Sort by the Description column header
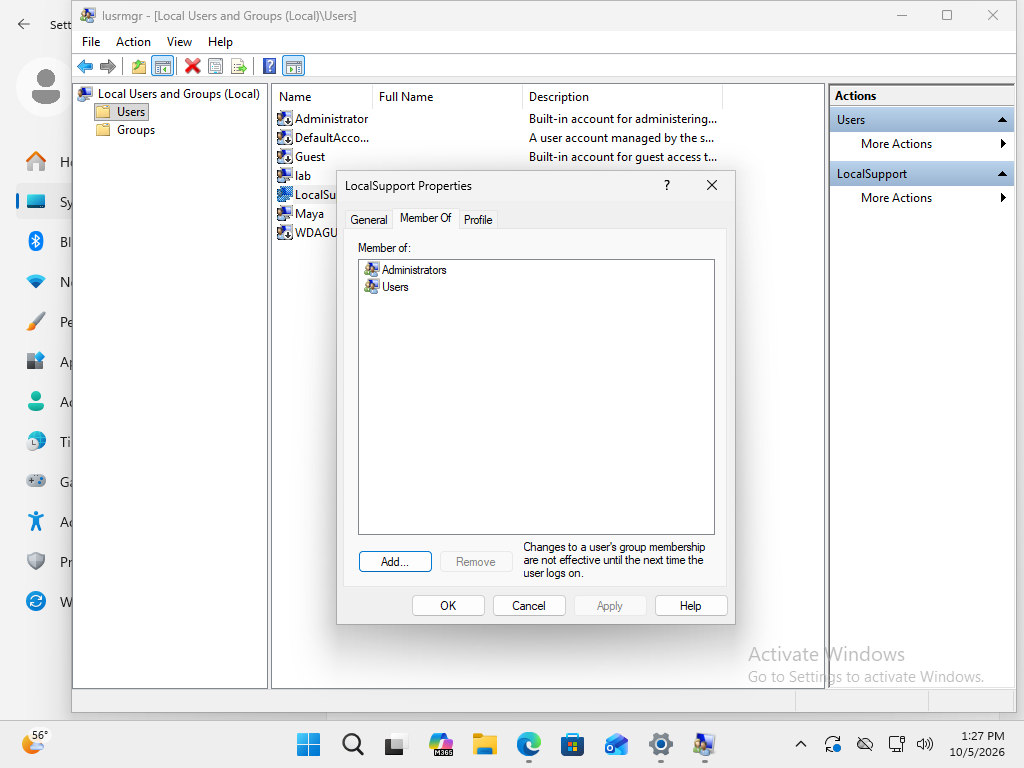 pyautogui.click(x=622, y=97)
